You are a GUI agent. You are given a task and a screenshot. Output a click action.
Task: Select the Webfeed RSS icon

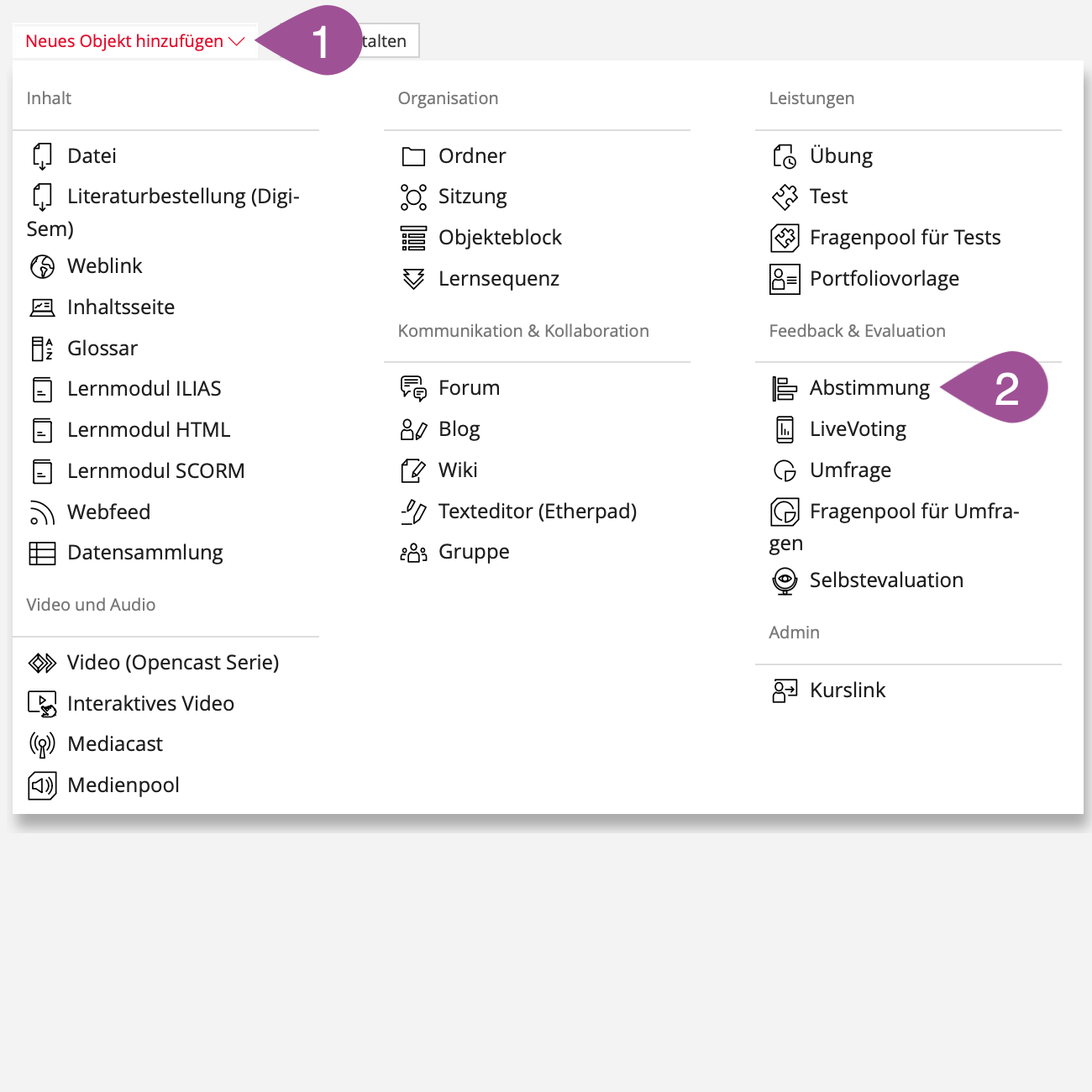[x=42, y=512]
